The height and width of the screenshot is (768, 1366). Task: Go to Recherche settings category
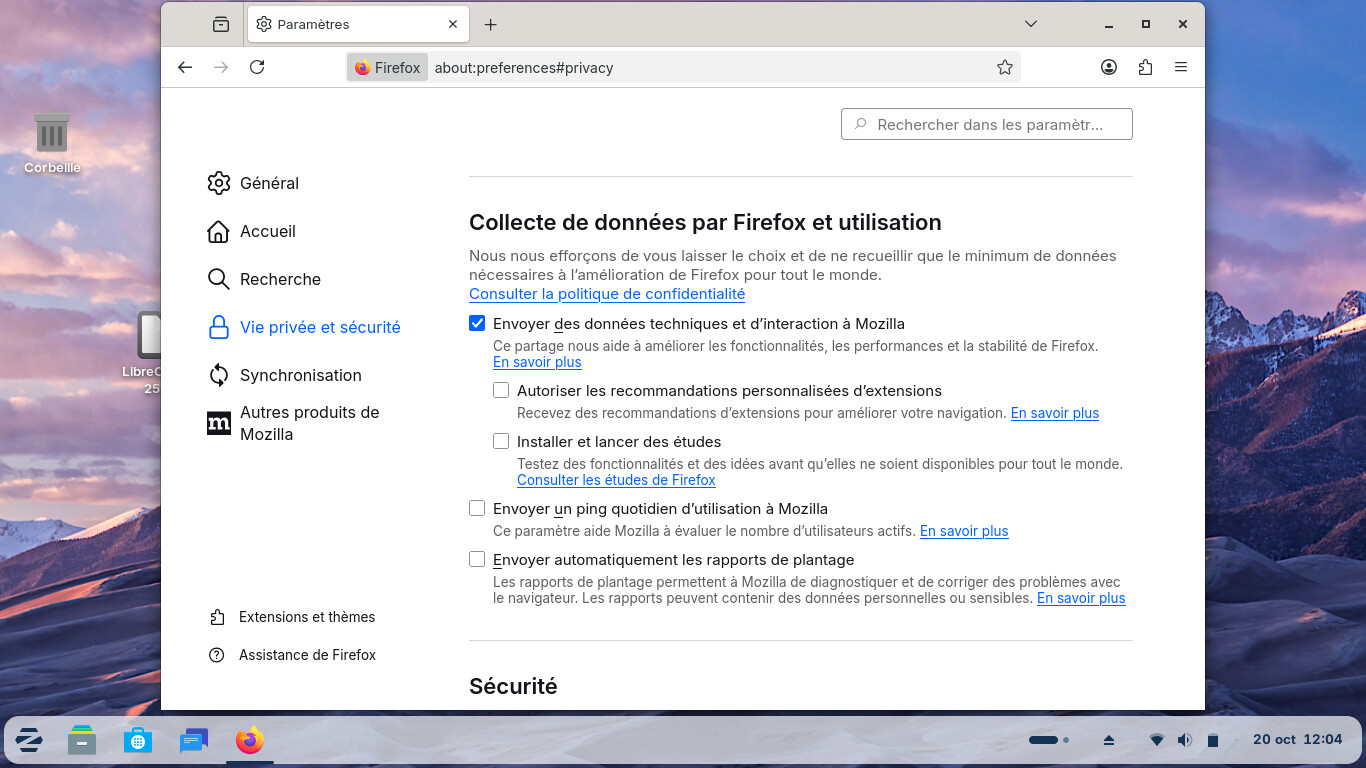coord(280,279)
